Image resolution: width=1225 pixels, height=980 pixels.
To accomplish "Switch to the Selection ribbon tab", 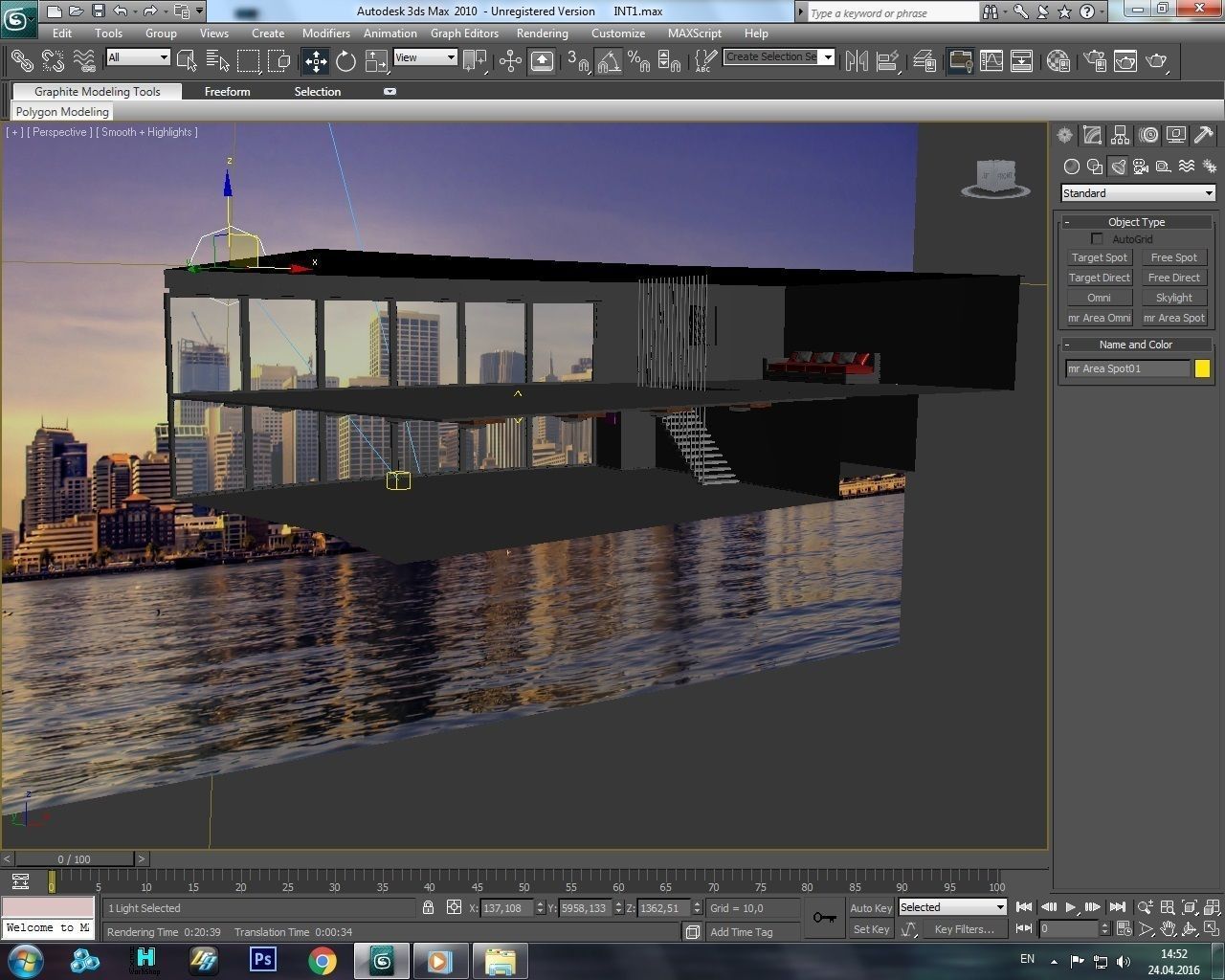I will tap(318, 92).
